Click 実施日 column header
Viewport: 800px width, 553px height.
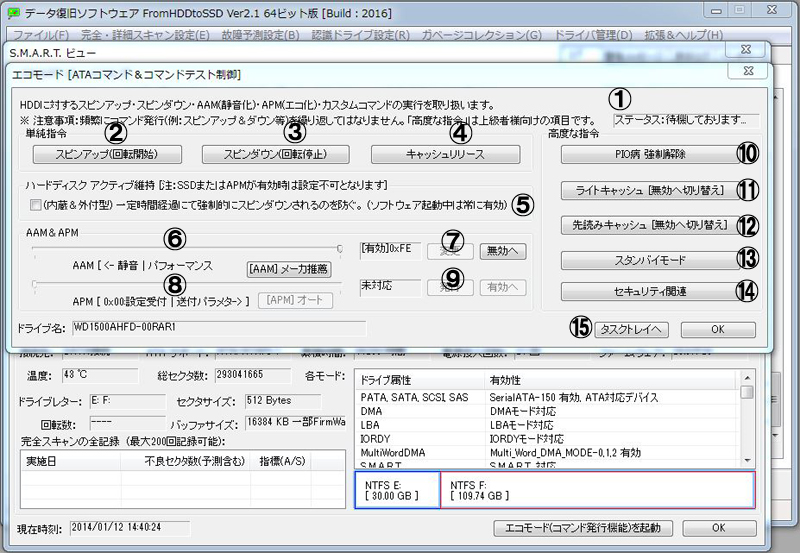tap(71, 461)
